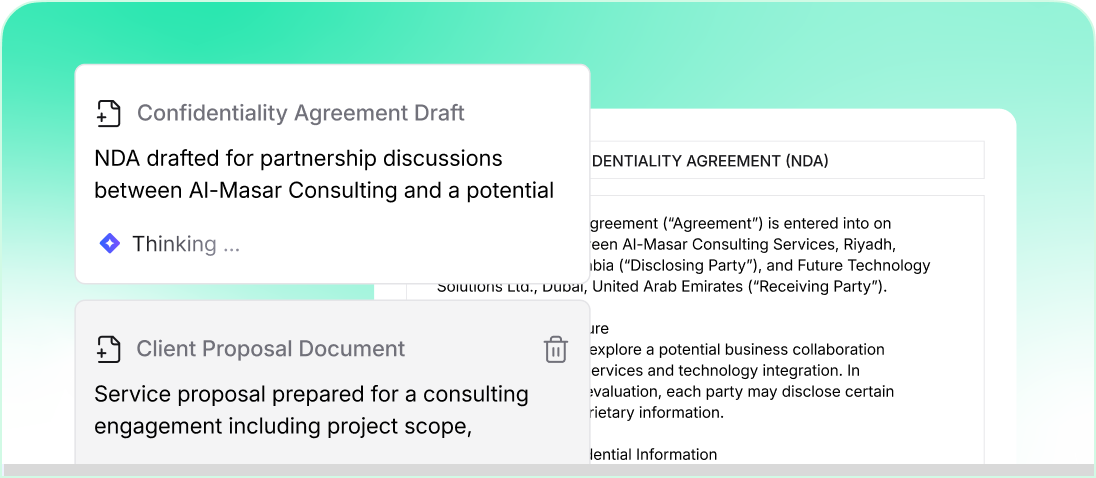Click the horizontal scrollbar at the bottom
Screen dimensions: 1096x478
pyautogui.click(x=548, y=470)
